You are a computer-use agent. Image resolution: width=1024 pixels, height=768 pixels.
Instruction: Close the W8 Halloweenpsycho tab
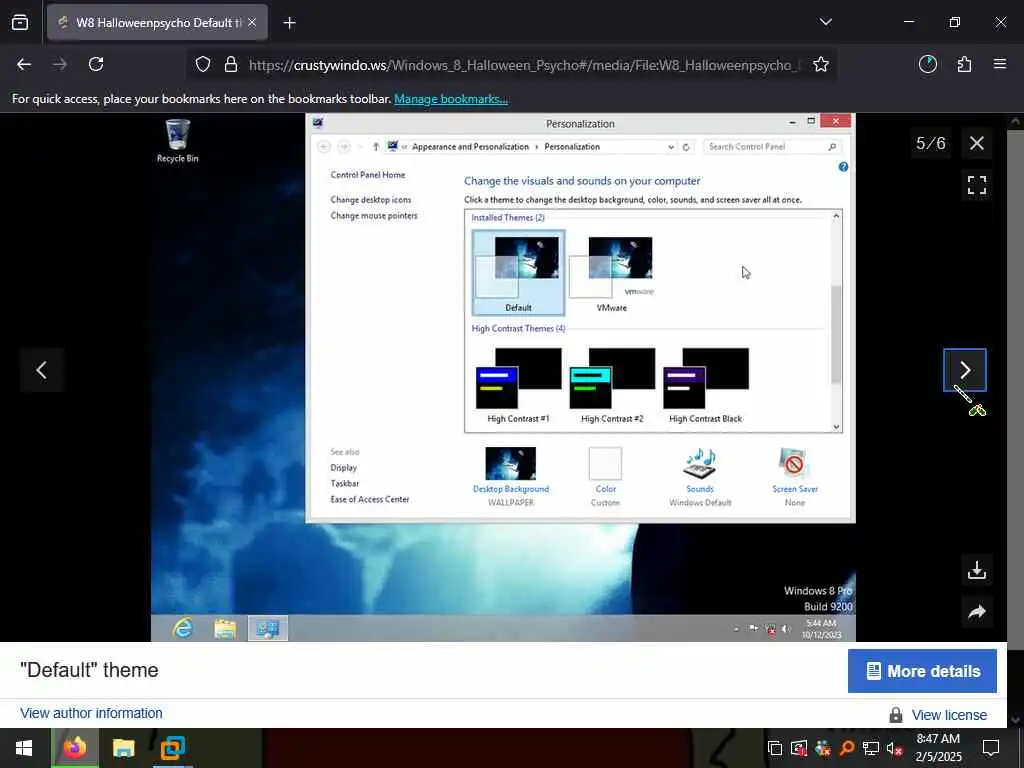coord(252,22)
